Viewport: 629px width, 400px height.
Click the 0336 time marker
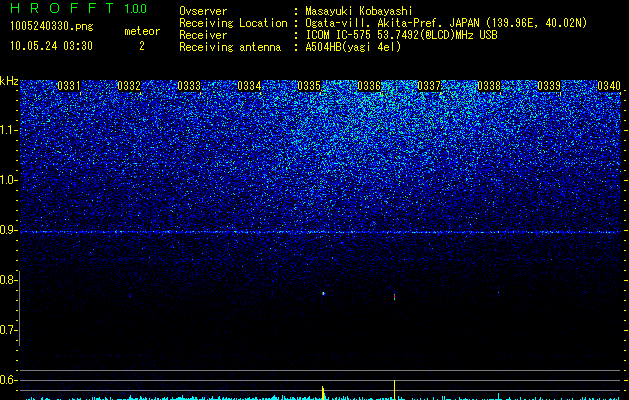click(369, 86)
